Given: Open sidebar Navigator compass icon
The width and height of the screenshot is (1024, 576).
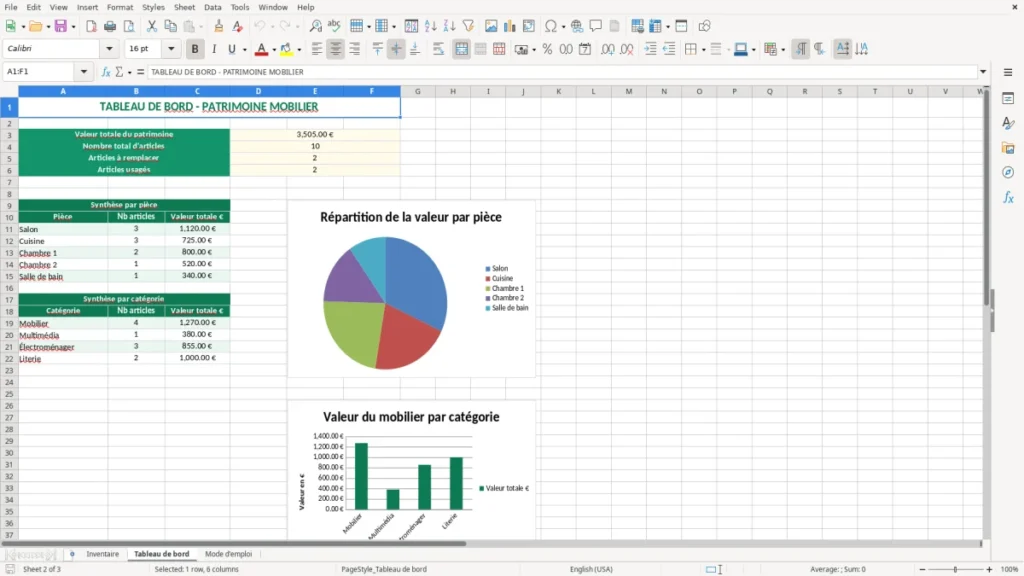Looking at the screenshot, I should coord(1008,172).
